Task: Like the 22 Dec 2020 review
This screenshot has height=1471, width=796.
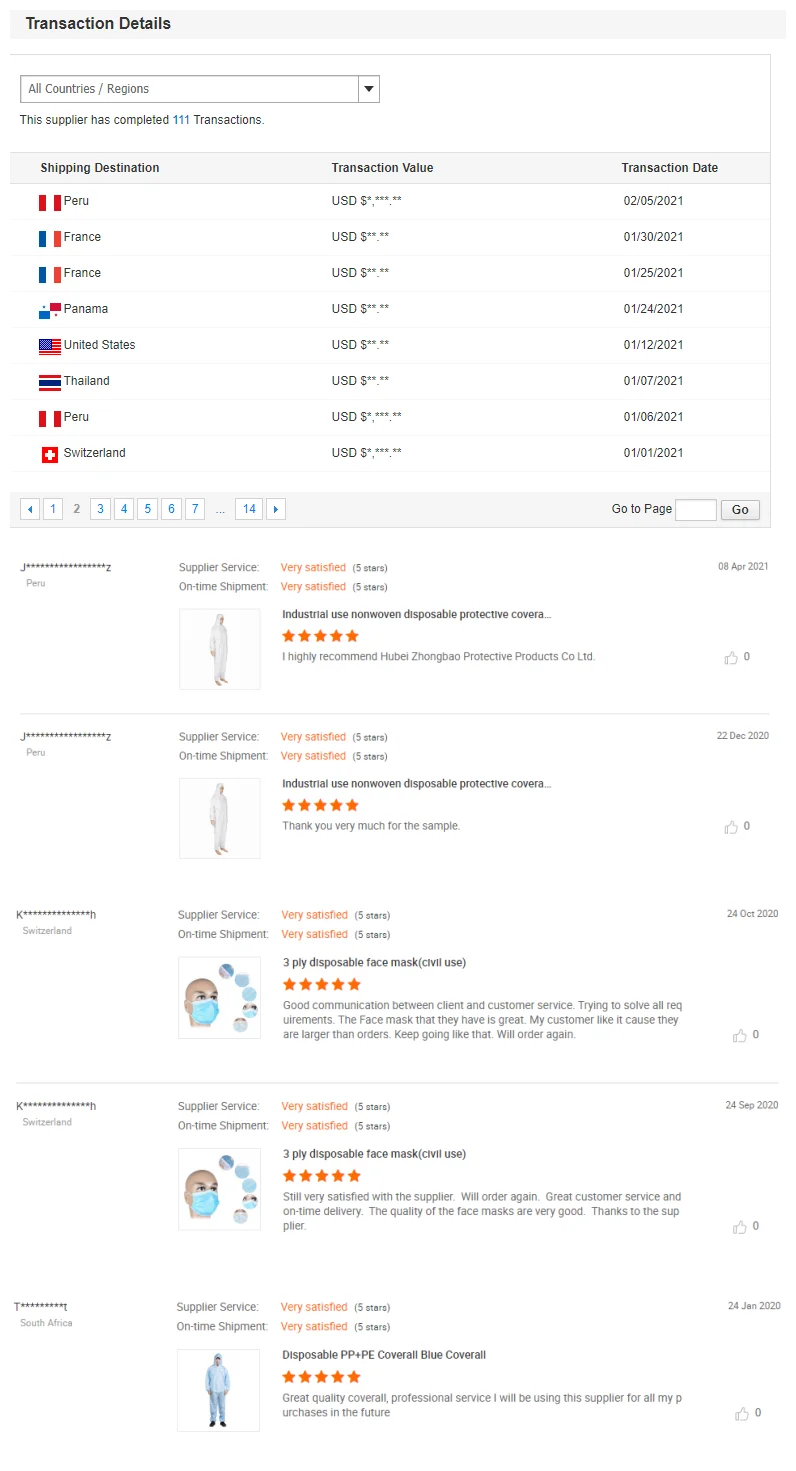Action: click(731, 827)
